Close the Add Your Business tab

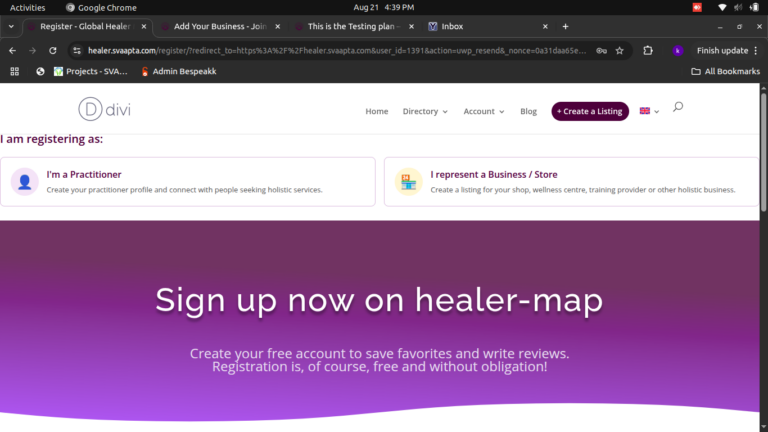point(278,26)
